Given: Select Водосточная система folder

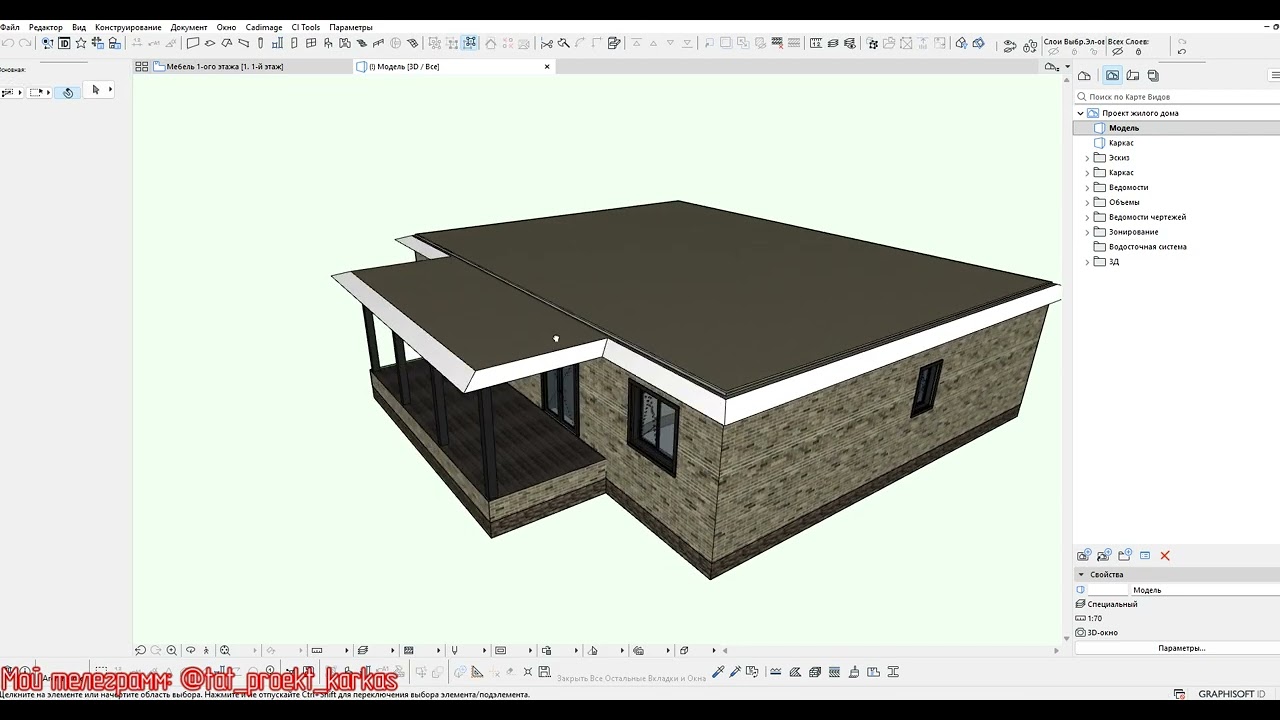Looking at the screenshot, I should coord(1148,247).
